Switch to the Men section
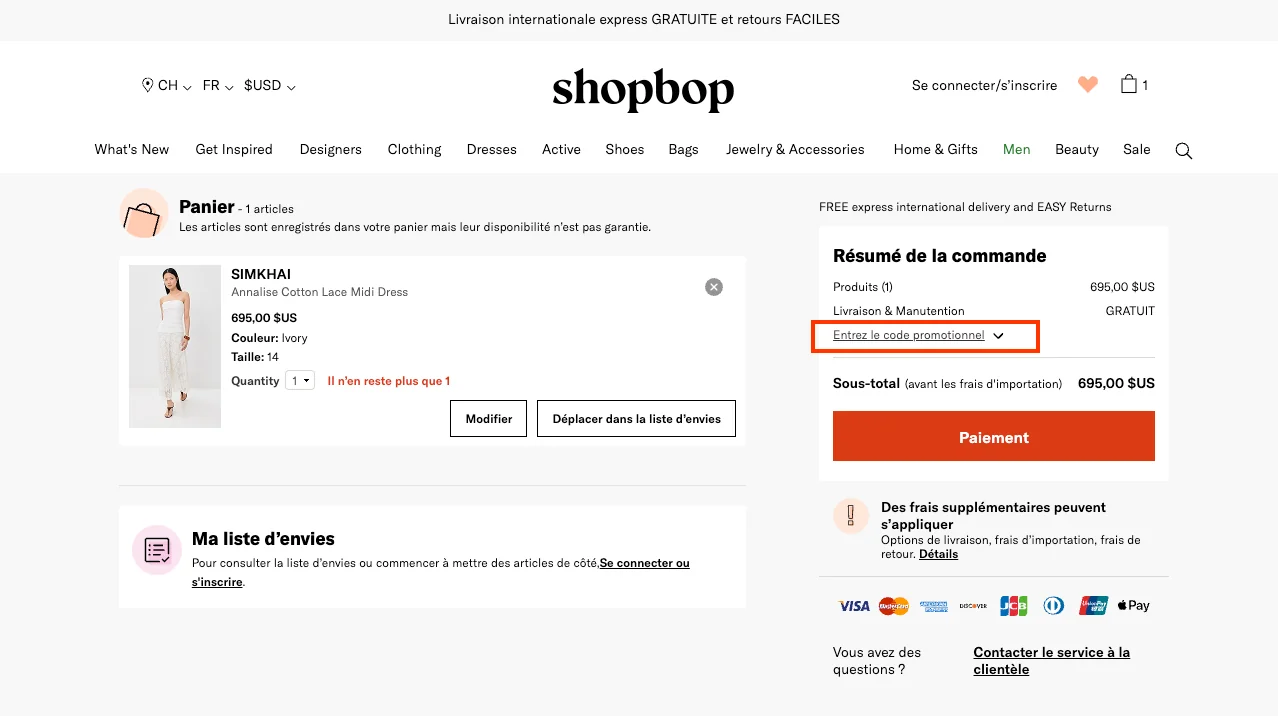Image resolution: width=1278 pixels, height=716 pixels. coord(1016,149)
